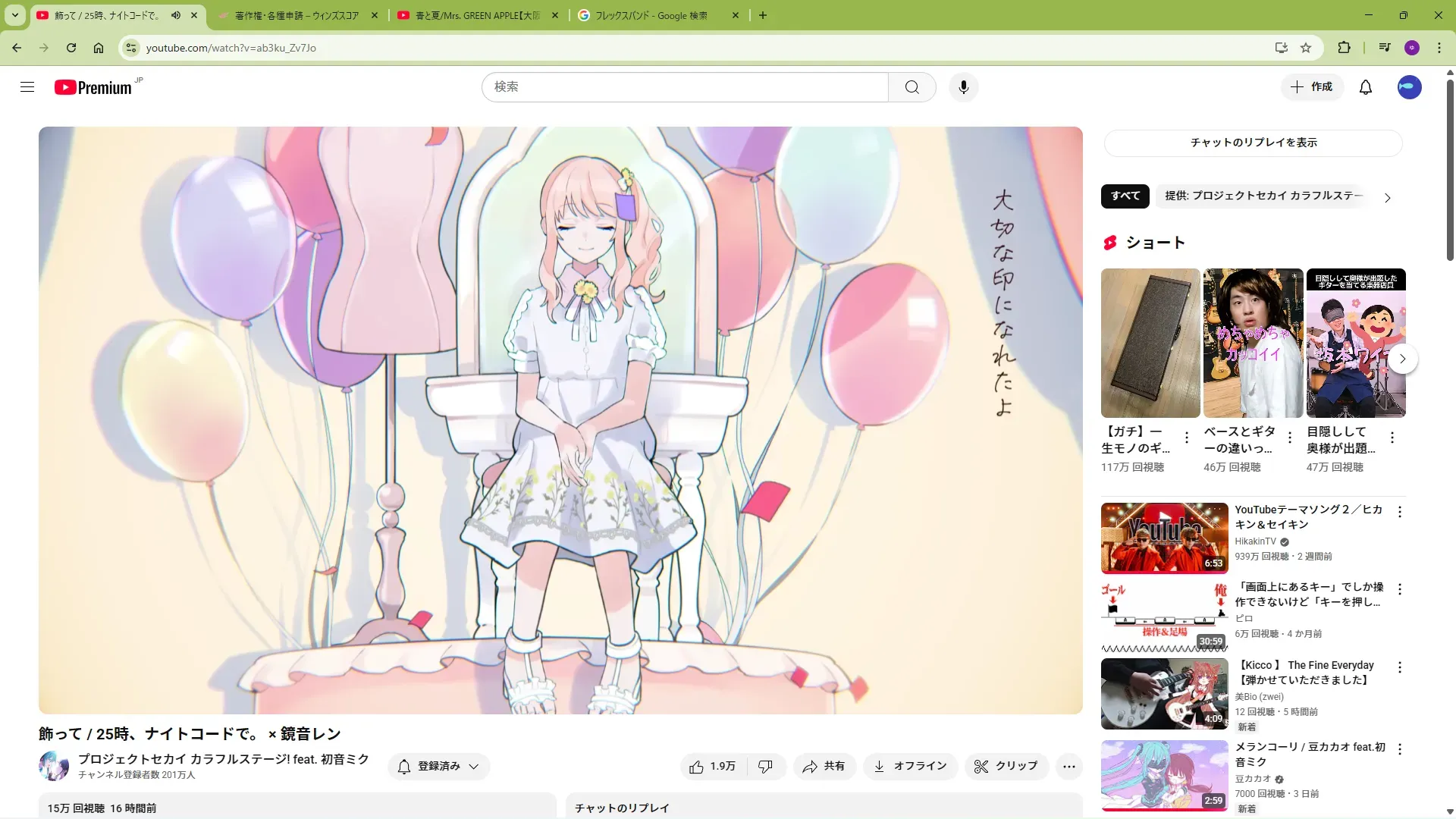Image resolution: width=1456 pixels, height=819 pixels.
Task: Bookmark this page with the star icon
Action: (1306, 48)
